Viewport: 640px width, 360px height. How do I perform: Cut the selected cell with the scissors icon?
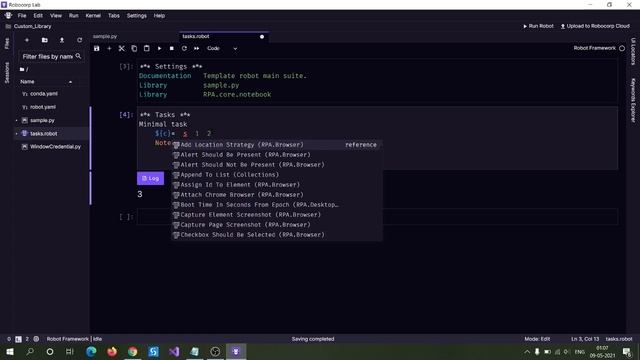point(122,48)
